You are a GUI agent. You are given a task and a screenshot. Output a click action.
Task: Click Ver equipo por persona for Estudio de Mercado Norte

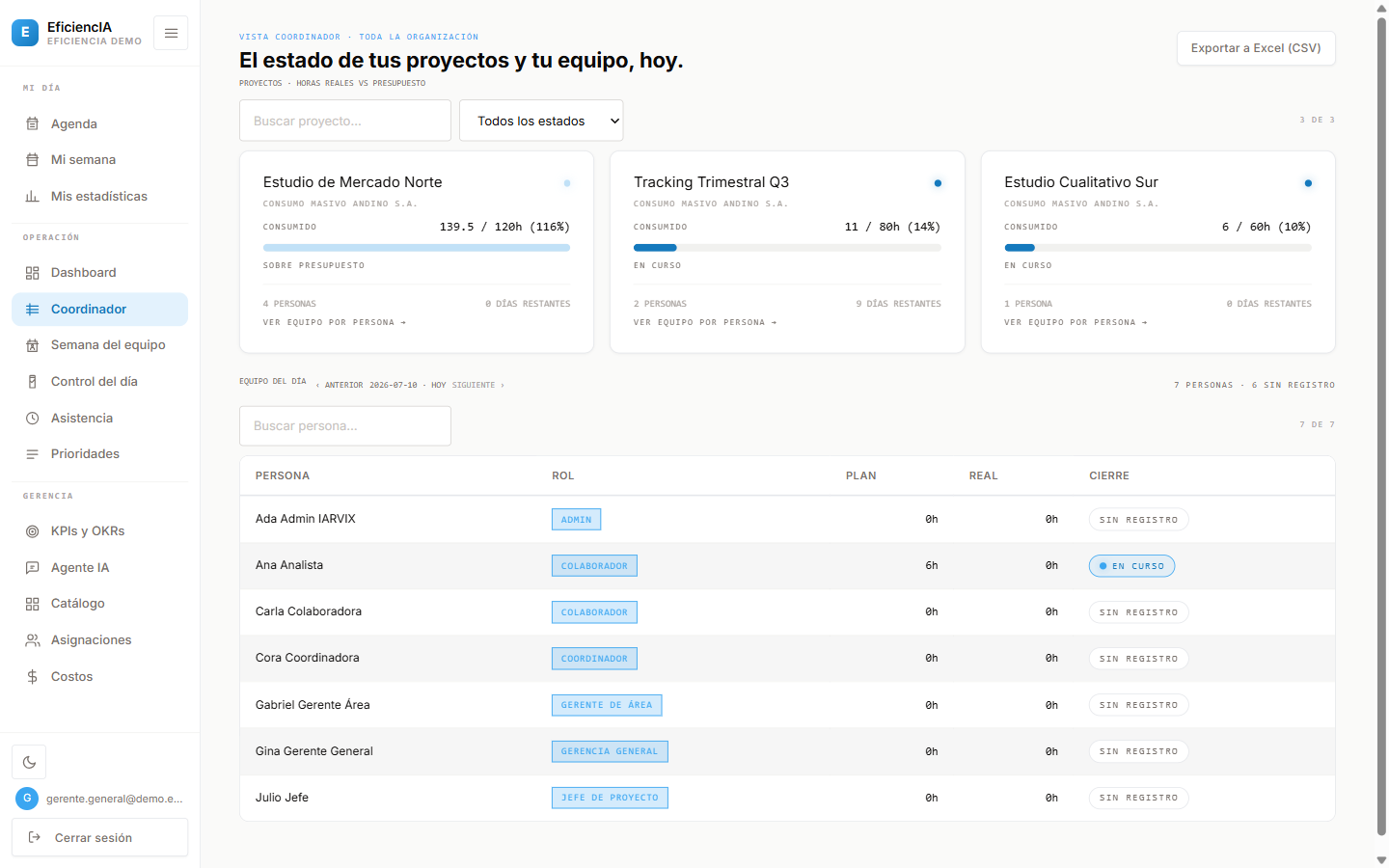point(335,323)
